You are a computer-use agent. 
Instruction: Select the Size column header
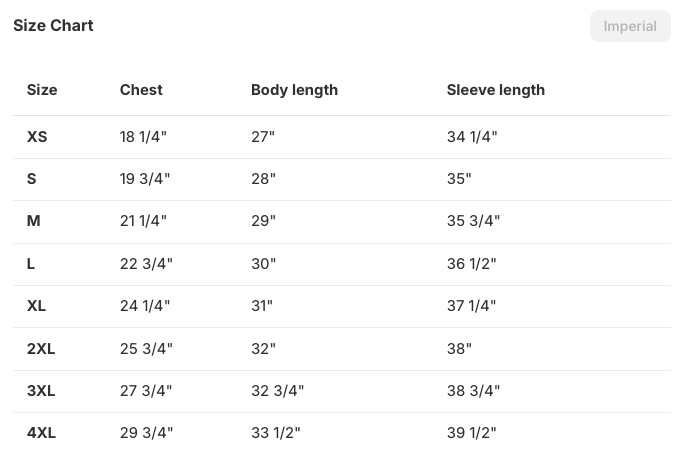point(42,90)
